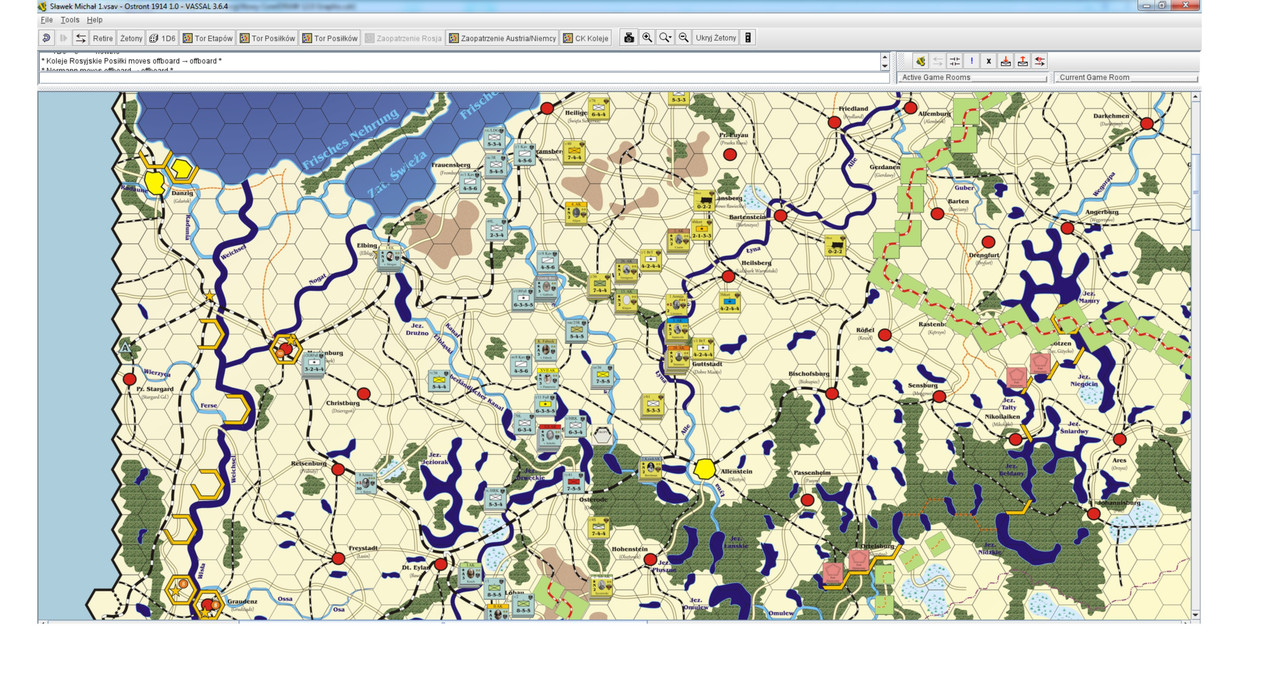The height and width of the screenshot is (693, 1280).
Task: Click the yellow hex marker at Allenstein
Action: click(x=705, y=467)
